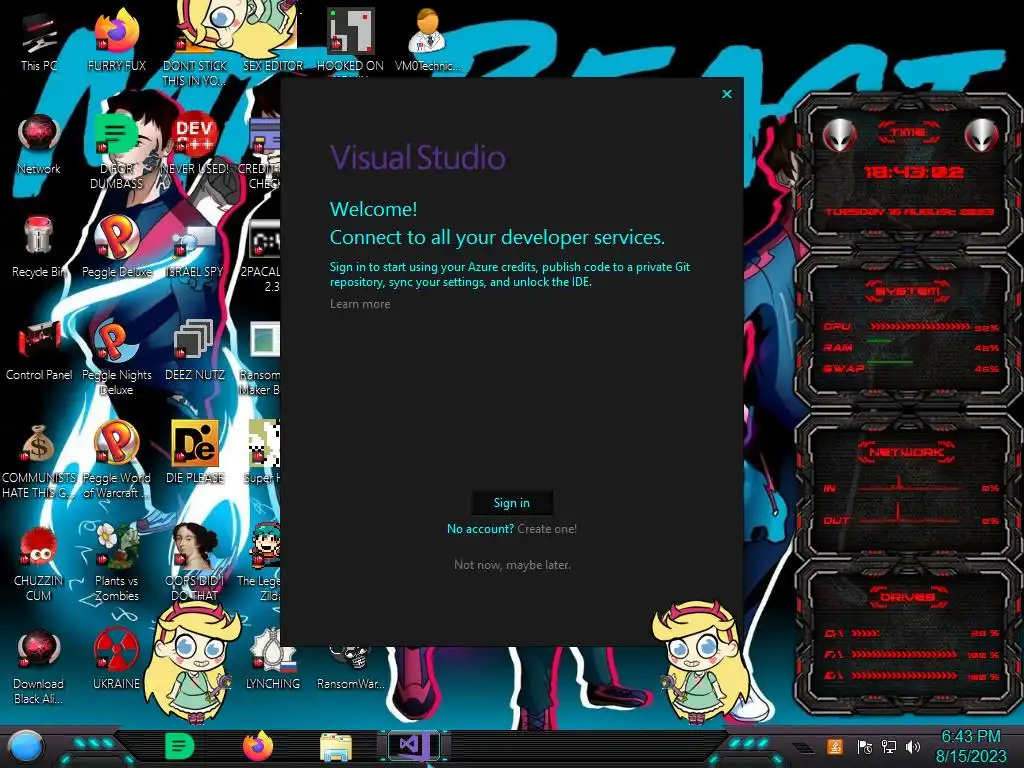The image size is (1024, 768).
Task: Open the DEEZ NUTZ icon
Action: tap(195, 351)
